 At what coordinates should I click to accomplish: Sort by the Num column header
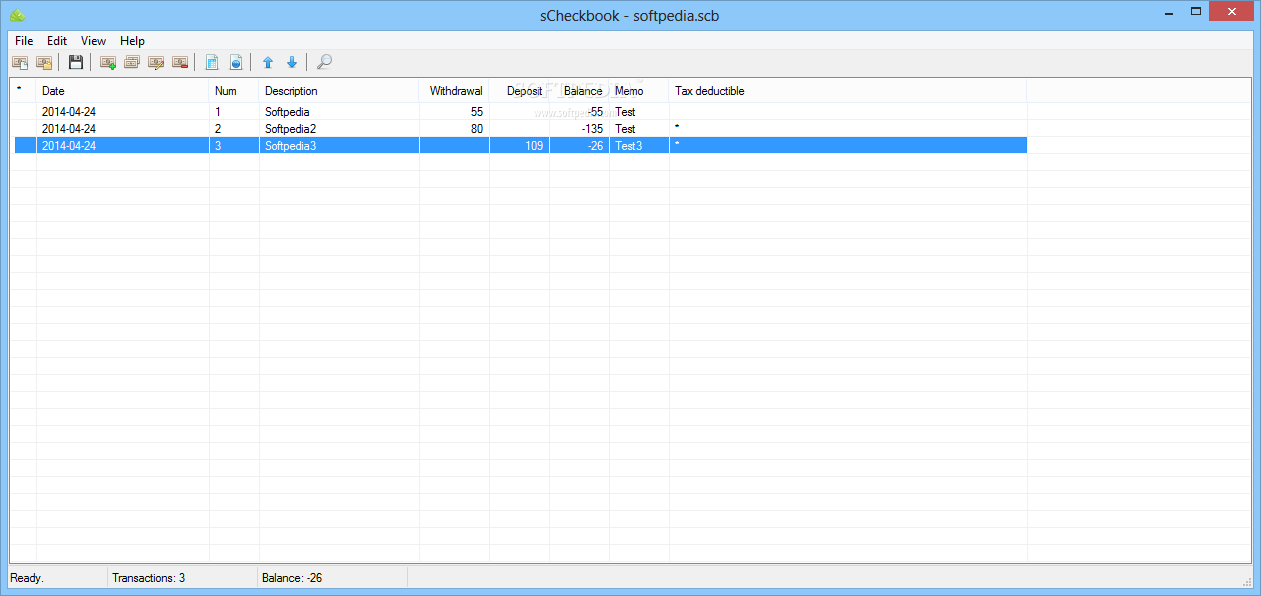tap(234, 91)
